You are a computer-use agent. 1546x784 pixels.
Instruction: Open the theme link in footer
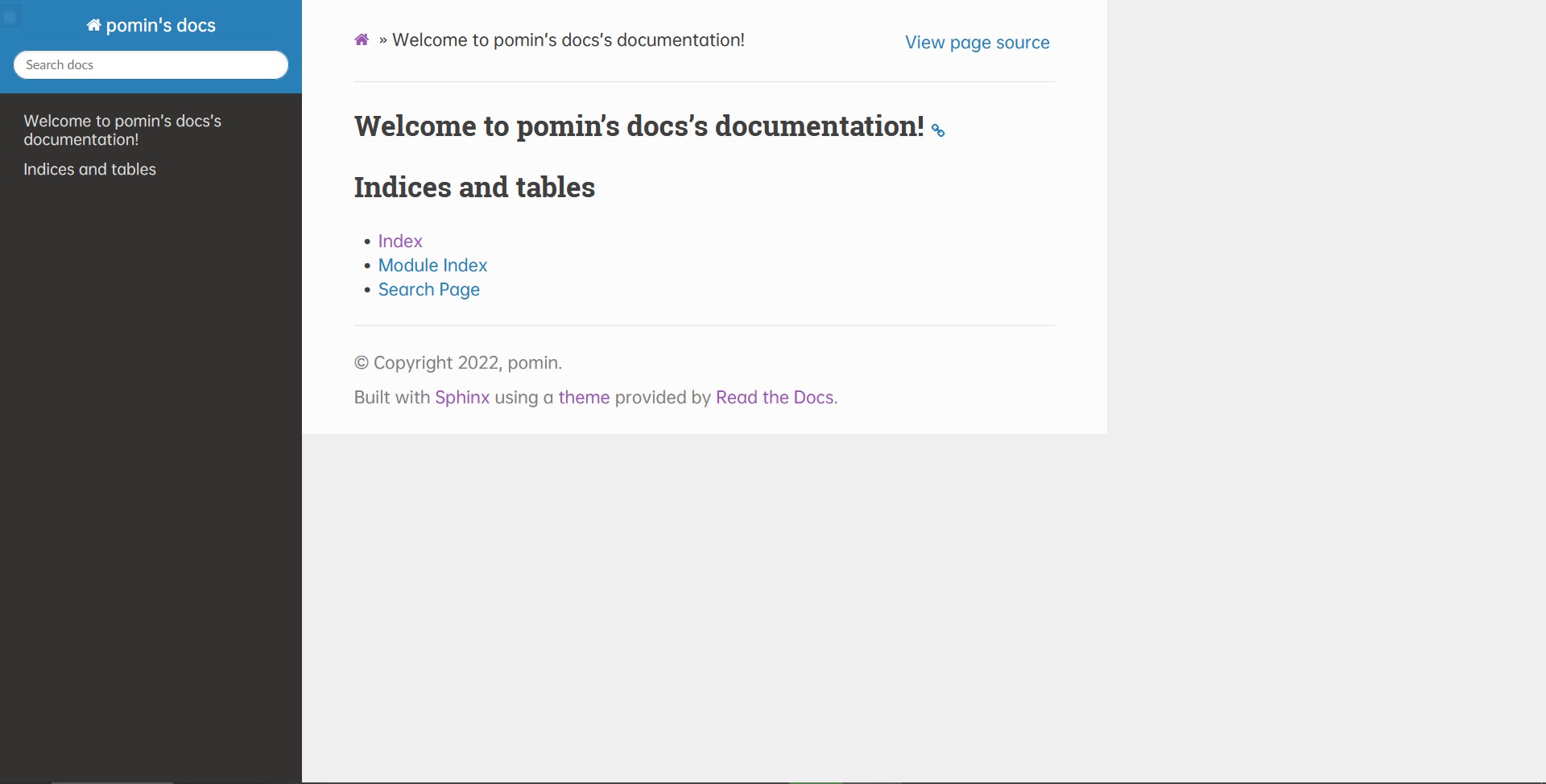coord(584,398)
